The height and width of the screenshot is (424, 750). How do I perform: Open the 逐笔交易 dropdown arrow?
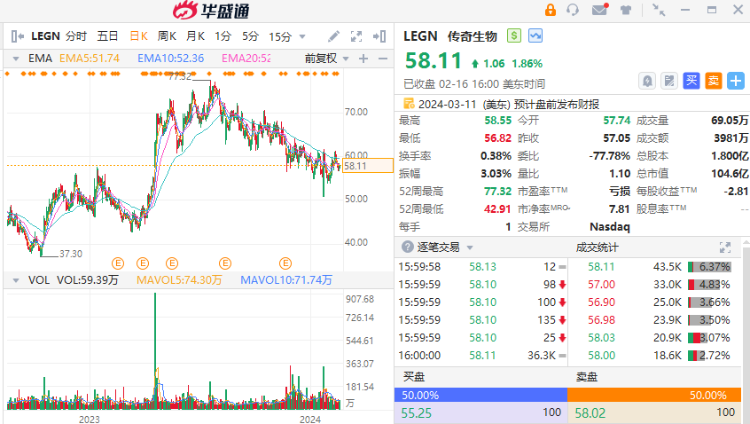(x=470, y=247)
